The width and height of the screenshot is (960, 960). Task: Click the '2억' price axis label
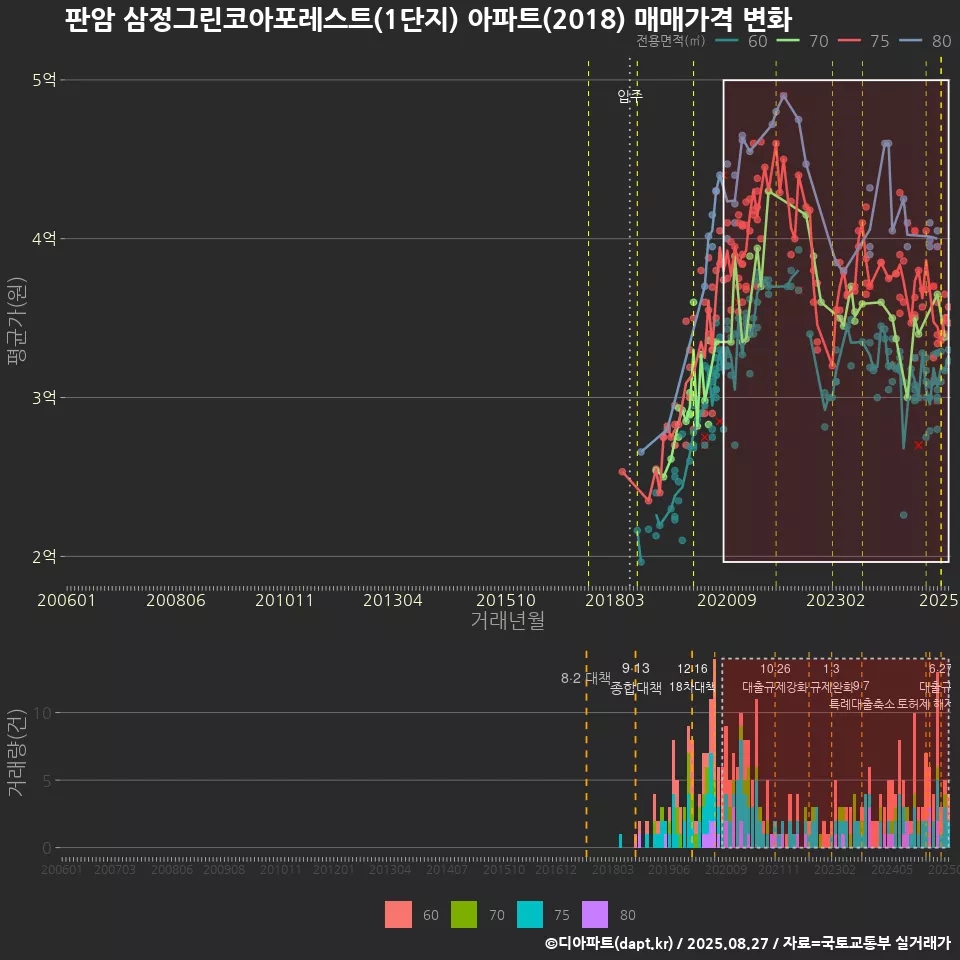pos(44,557)
